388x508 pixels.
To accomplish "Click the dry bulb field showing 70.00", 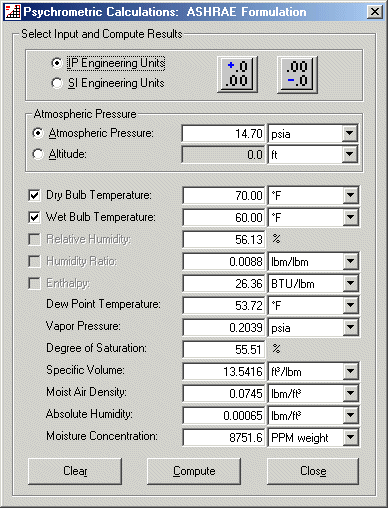I will 224,195.
